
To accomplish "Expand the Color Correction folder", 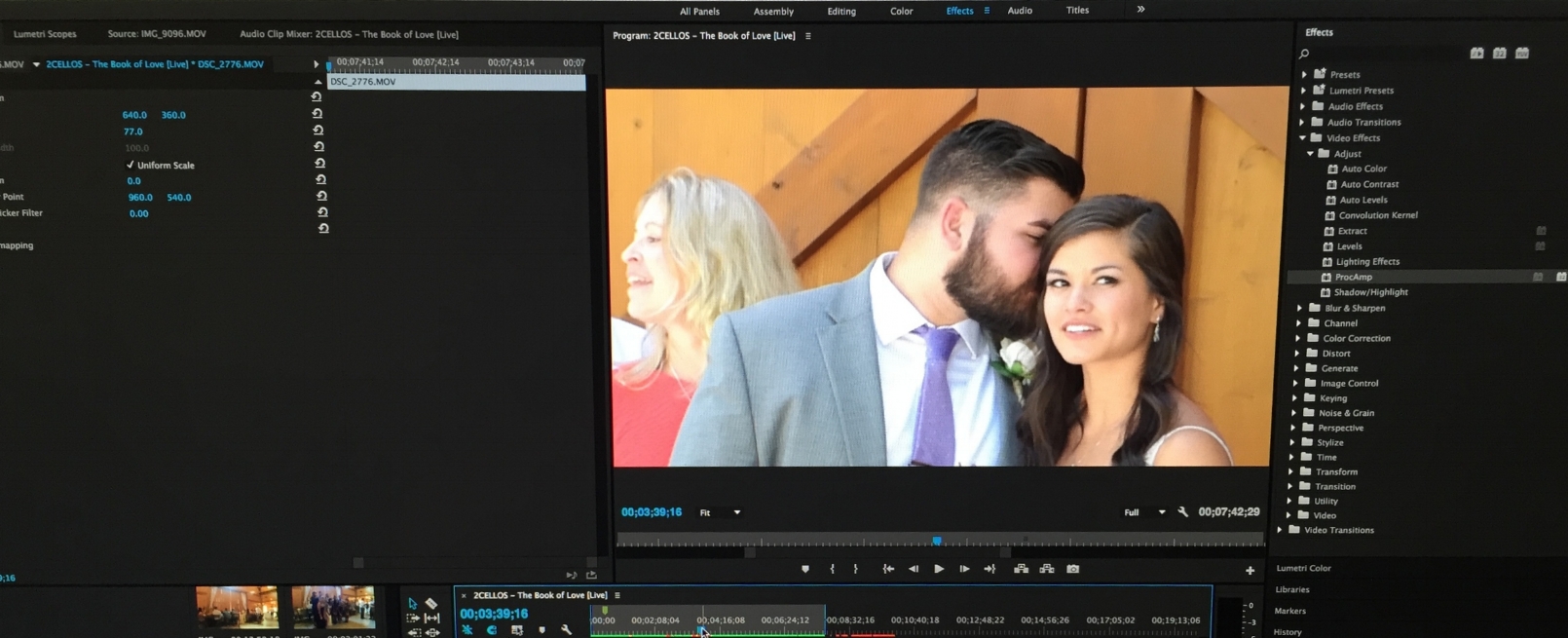I will pyautogui.click(x=1297, y=338).
